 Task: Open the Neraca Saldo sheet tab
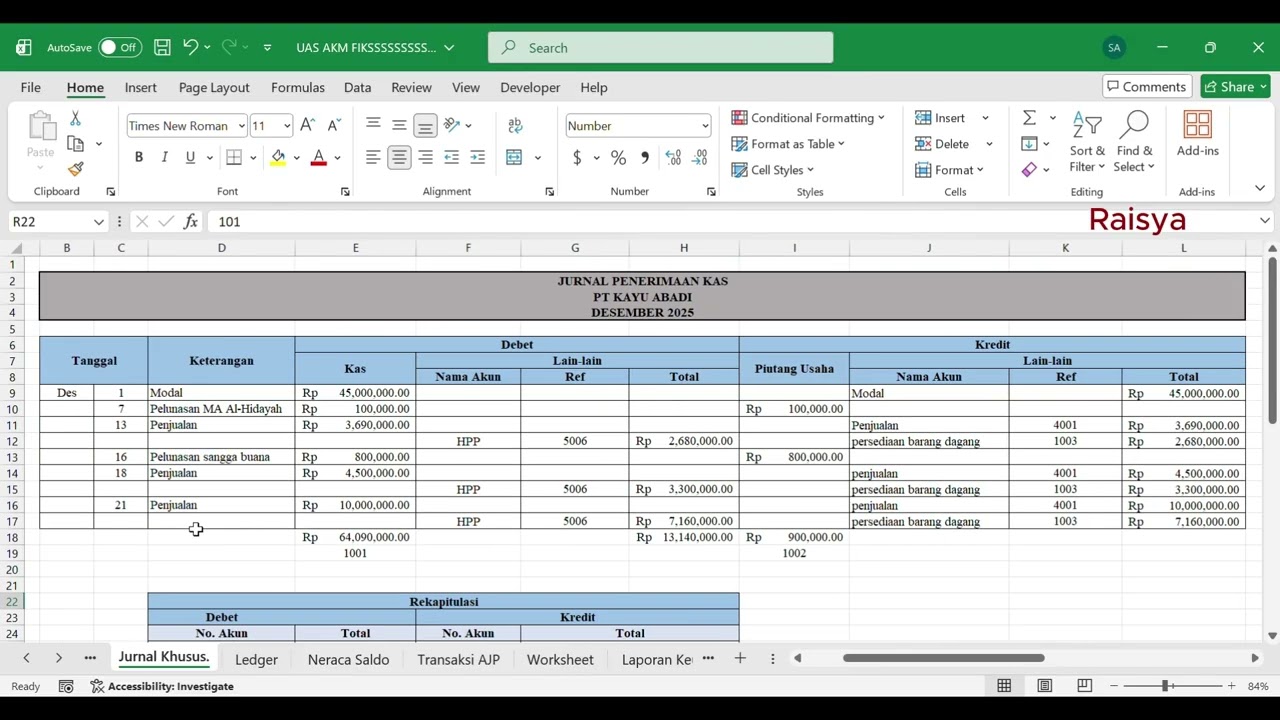pos(348,659)
